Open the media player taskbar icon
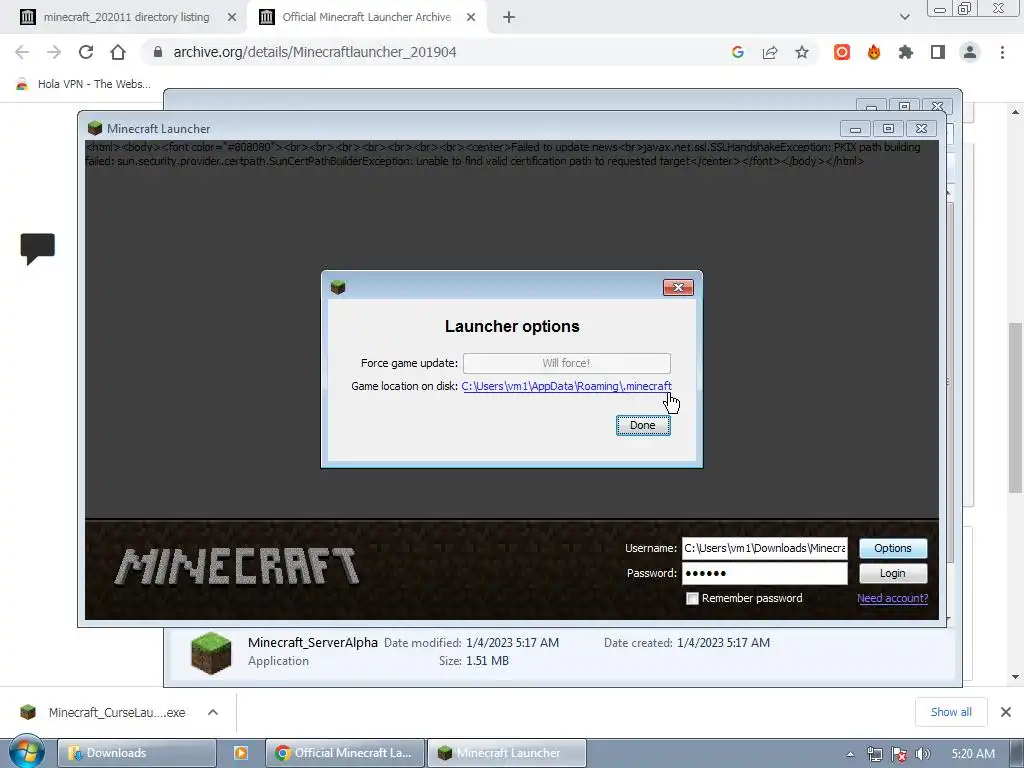The height and width of the screenshot is (768, 1024). 240,753
